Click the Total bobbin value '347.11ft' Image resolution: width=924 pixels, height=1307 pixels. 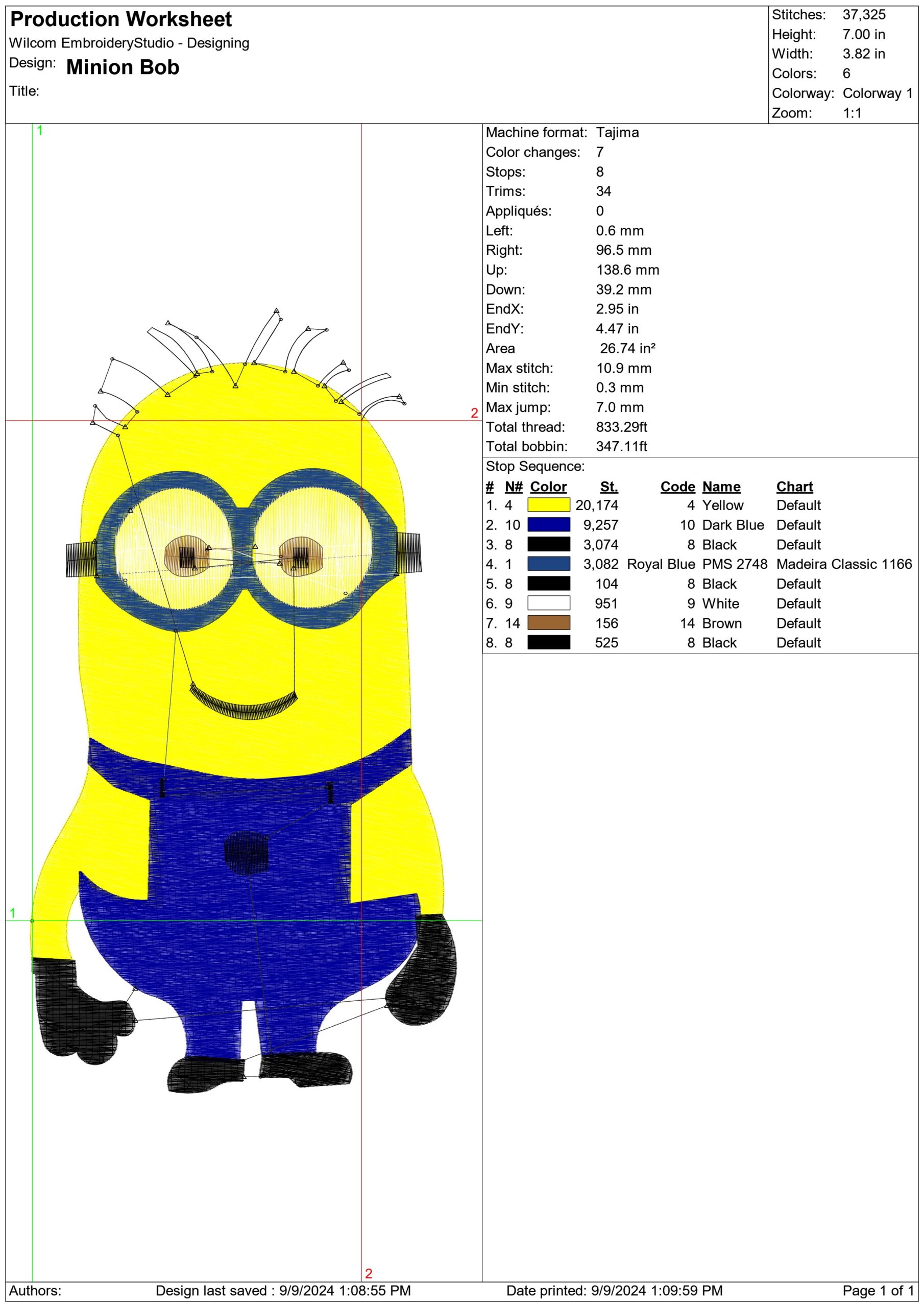pos(622,446)
